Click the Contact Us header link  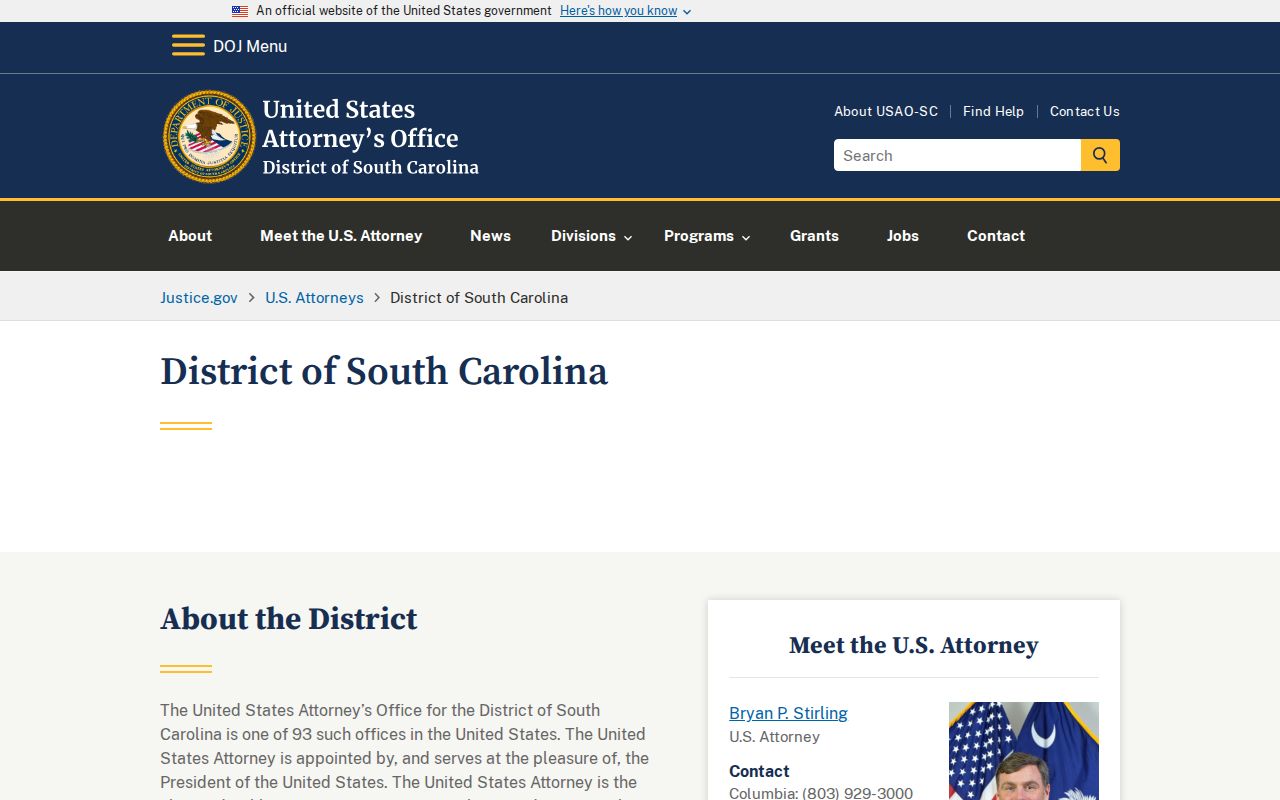(x=1085, y=111)
